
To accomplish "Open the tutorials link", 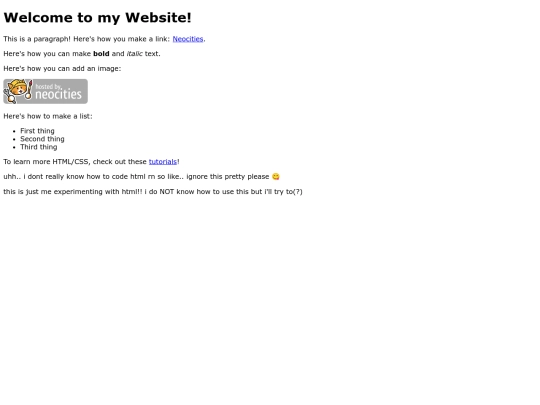I will [x=163, y=162].
